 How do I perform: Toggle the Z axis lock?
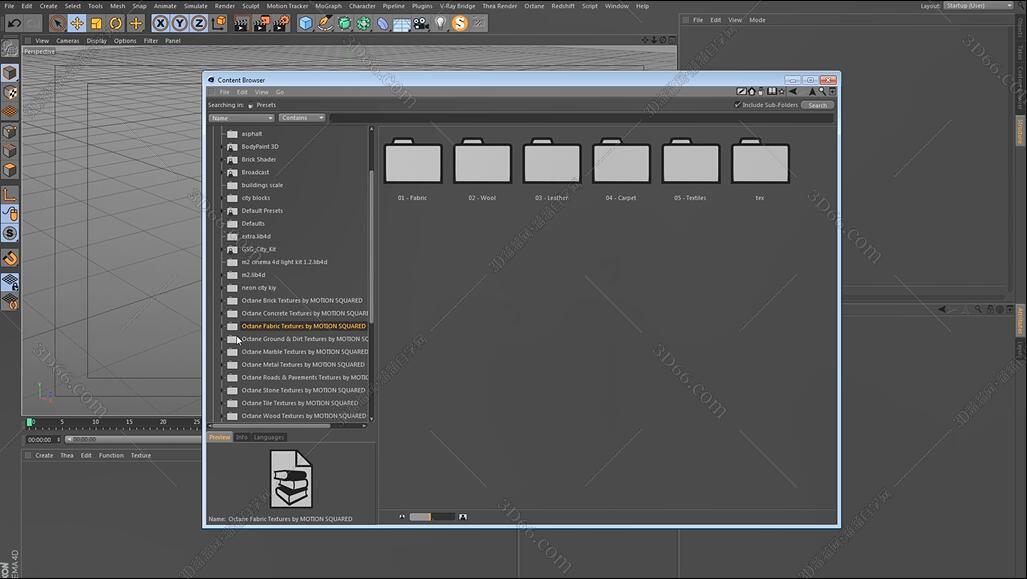(x=198, y=24)
